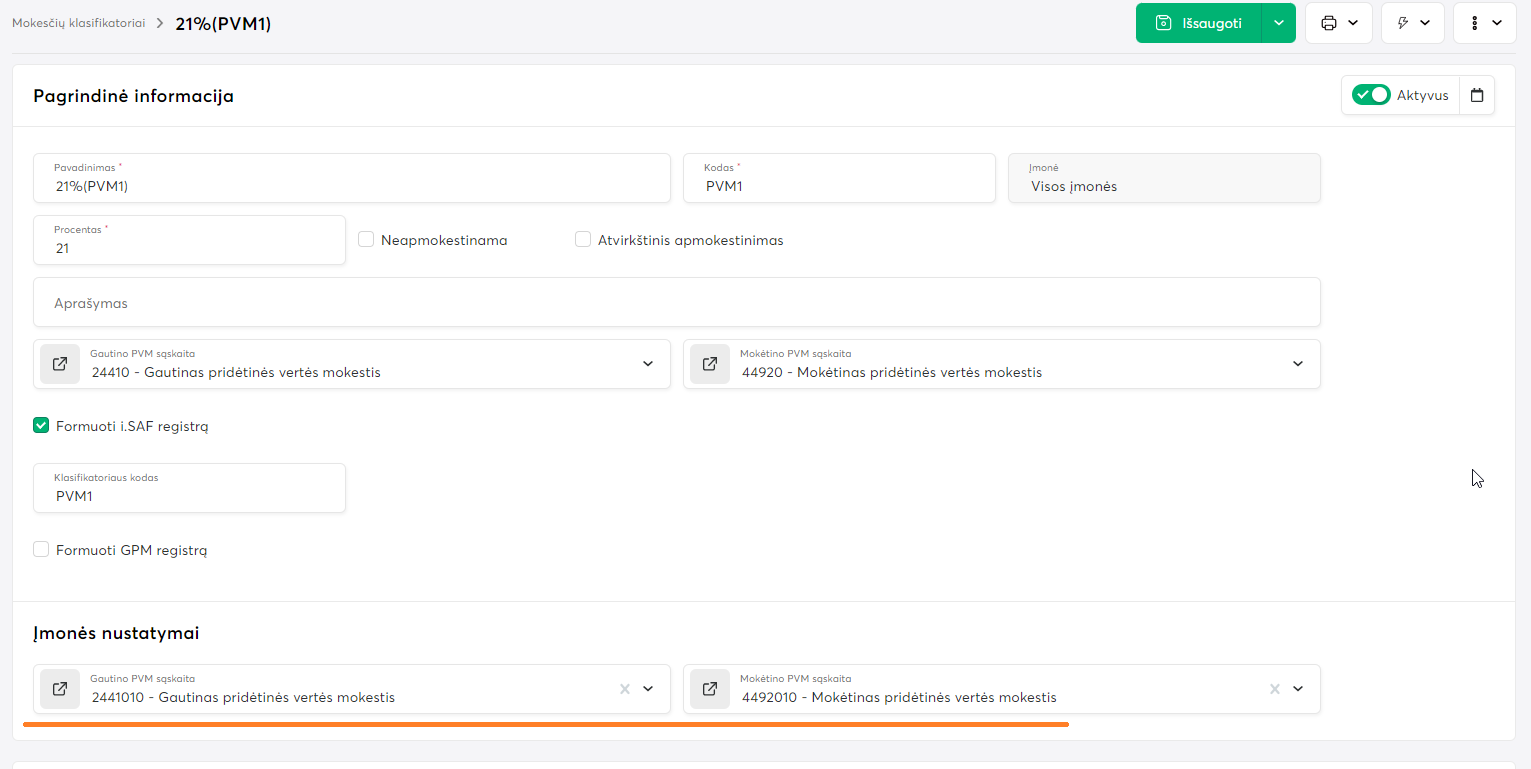
Task: Click the calendar icon next to Aktyvus
Action: point(1477,96)
